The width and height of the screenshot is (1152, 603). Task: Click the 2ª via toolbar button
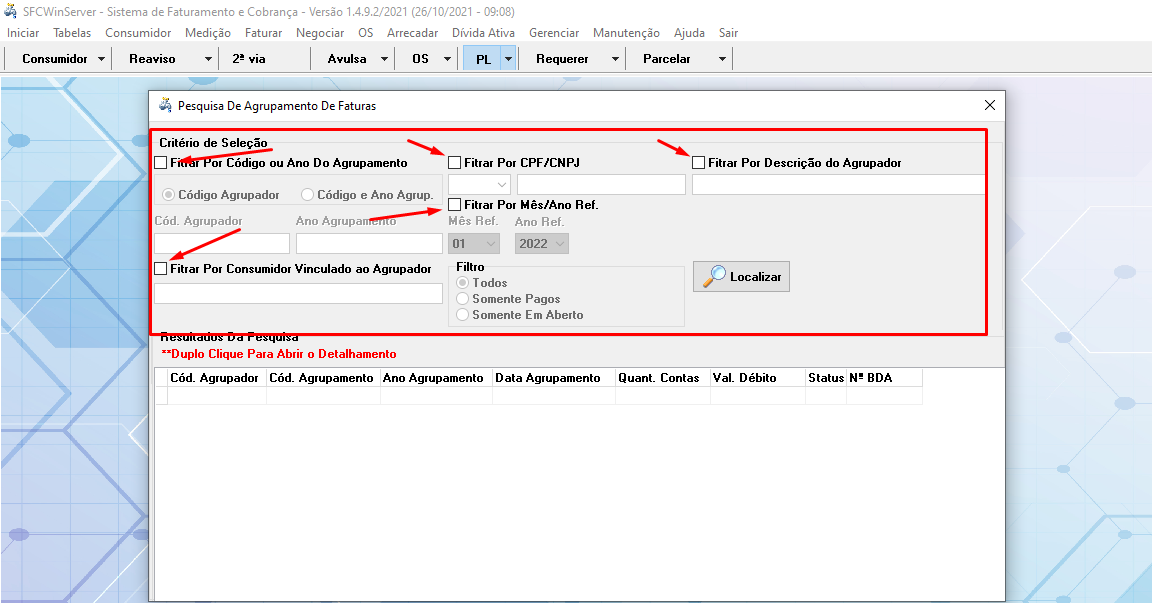click(249, 59)
